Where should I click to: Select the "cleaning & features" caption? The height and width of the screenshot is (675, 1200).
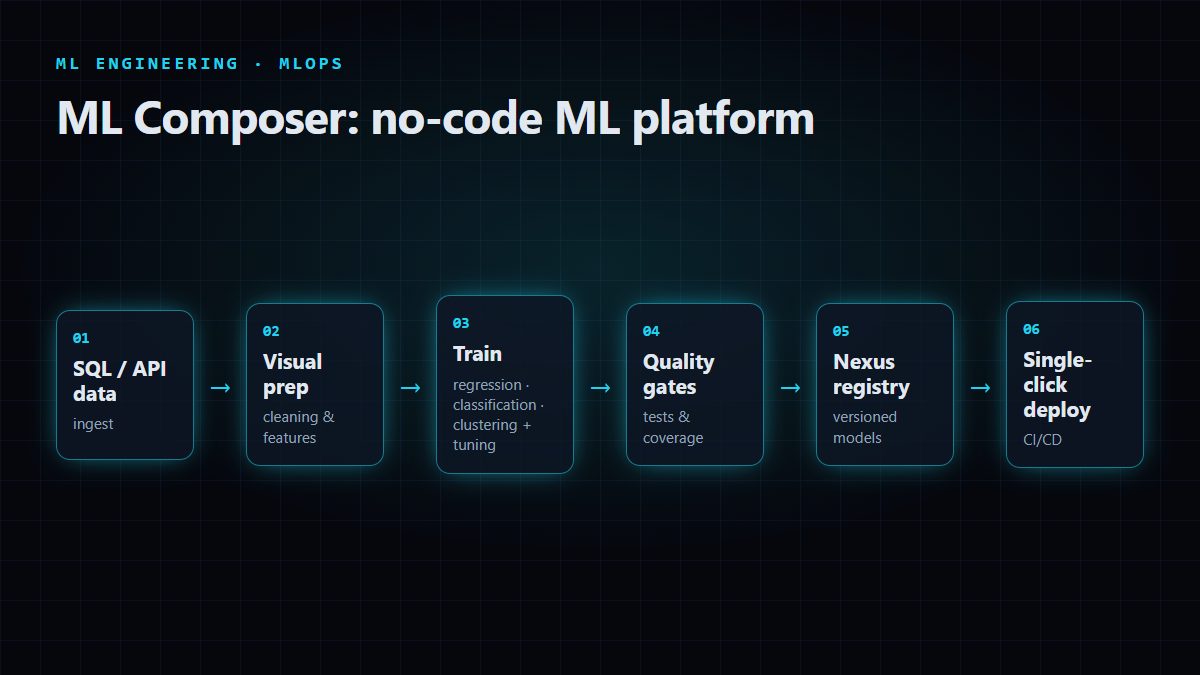299,427
